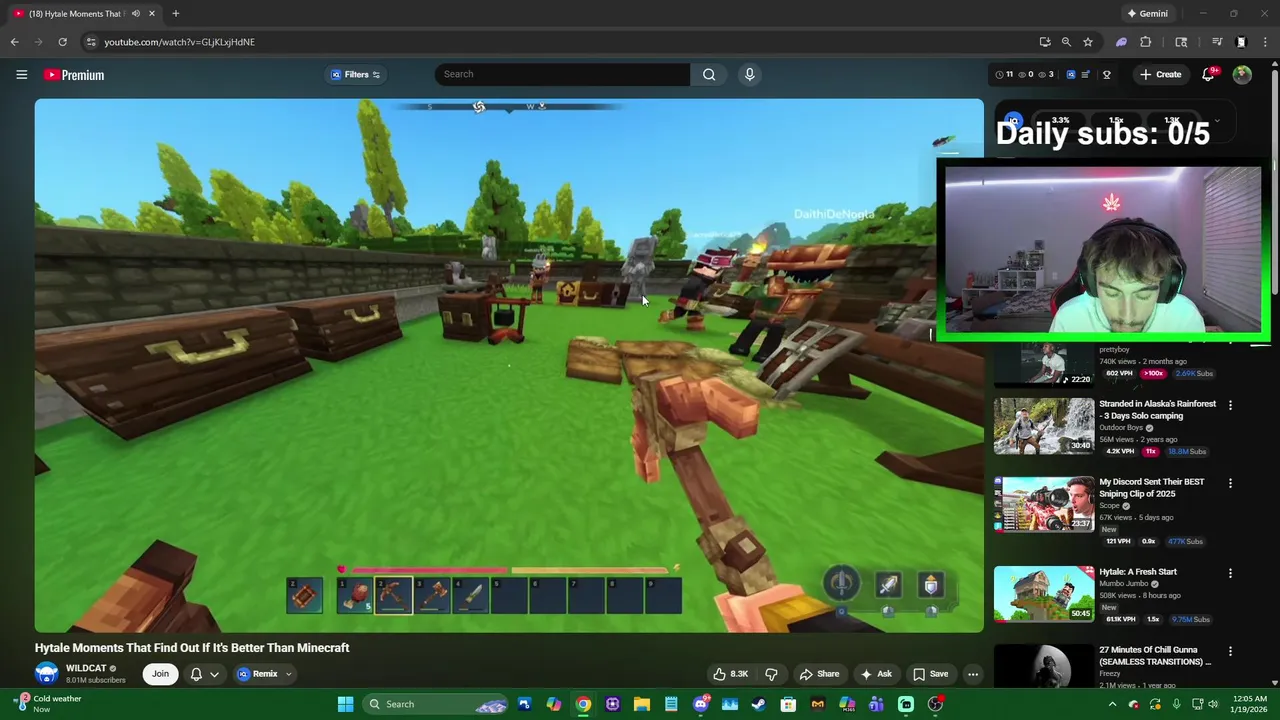
Task: Open the taskbar clock showing 12:05 AM
Action: click(1251, 704)
